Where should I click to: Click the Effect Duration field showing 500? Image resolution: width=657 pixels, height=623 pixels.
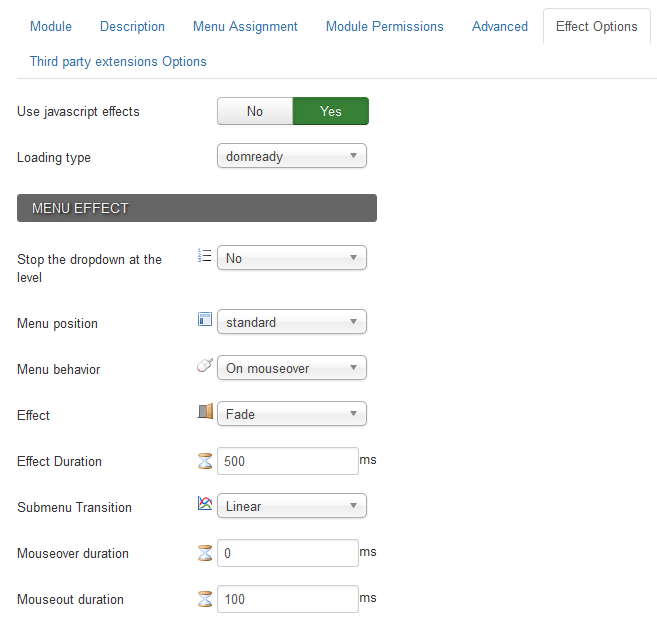288,461
